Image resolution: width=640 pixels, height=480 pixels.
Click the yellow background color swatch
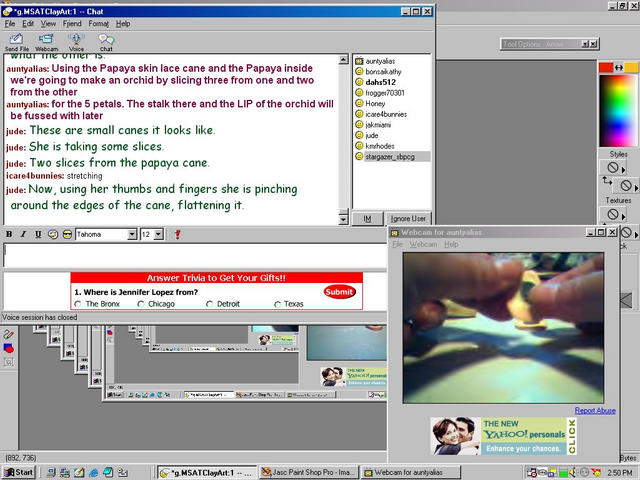(631, 67)
